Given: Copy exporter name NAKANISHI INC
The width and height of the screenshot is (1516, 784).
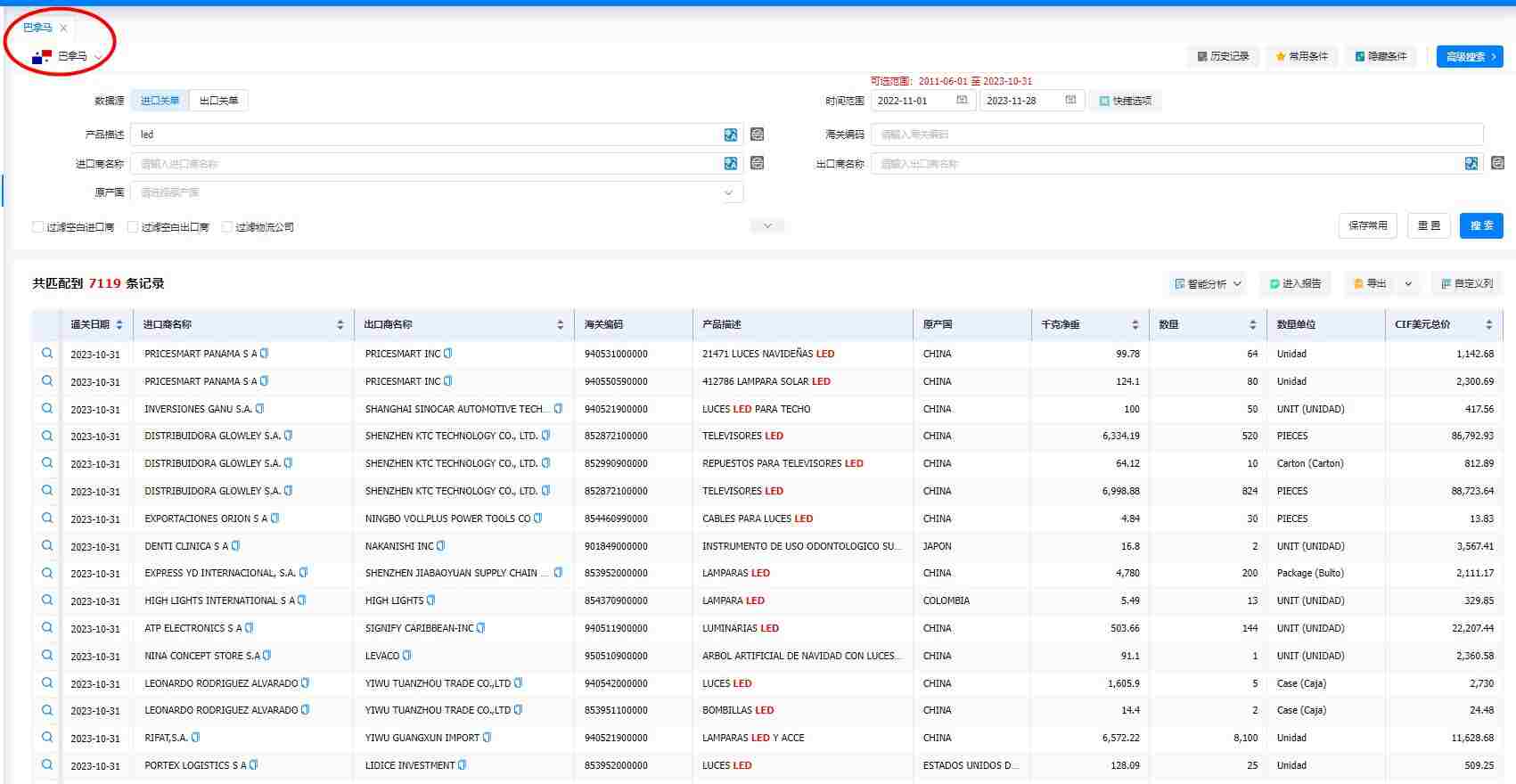Looking at the screenshot, I should [441, 546].
